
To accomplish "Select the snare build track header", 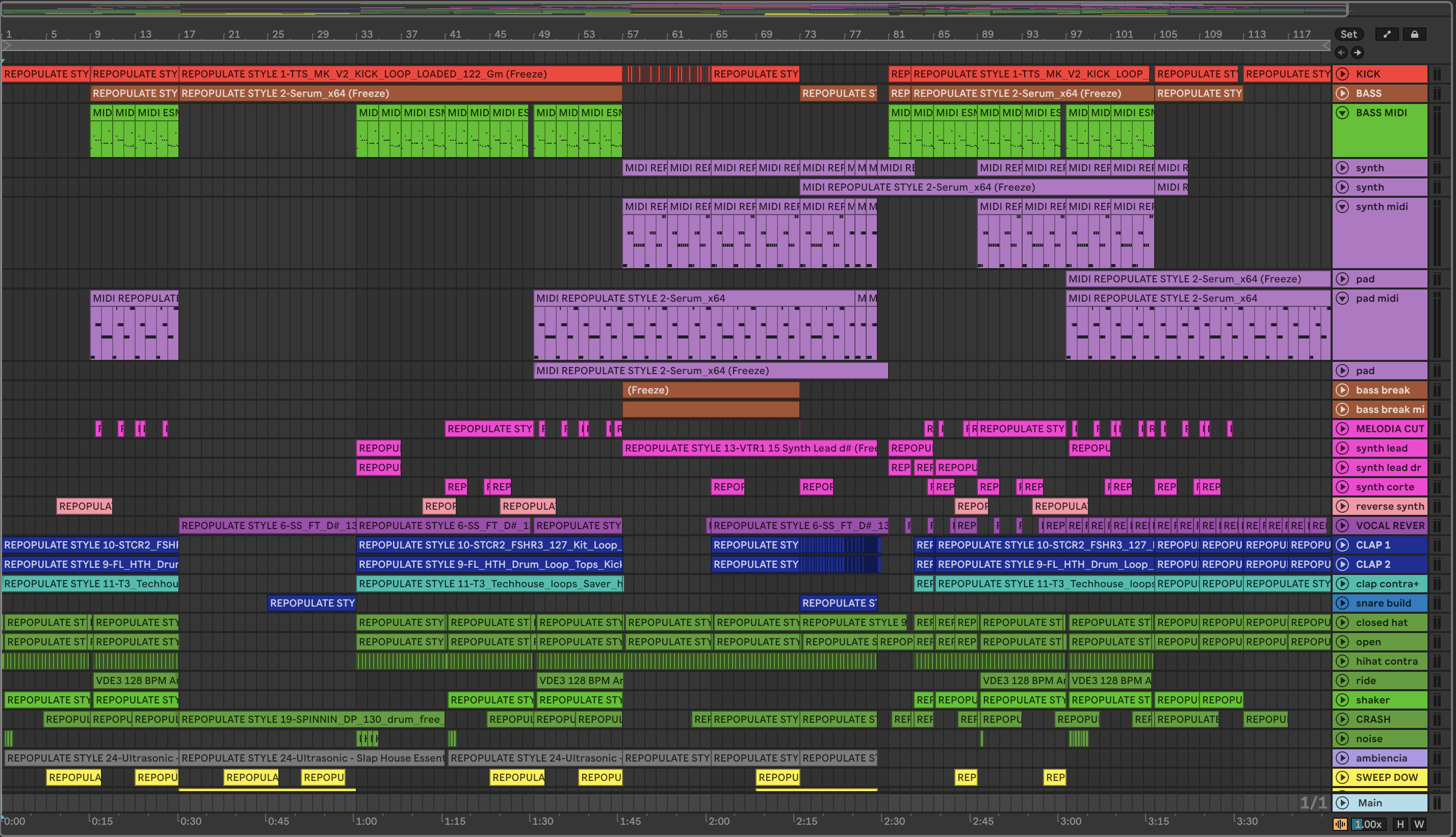I will 1383,603.
